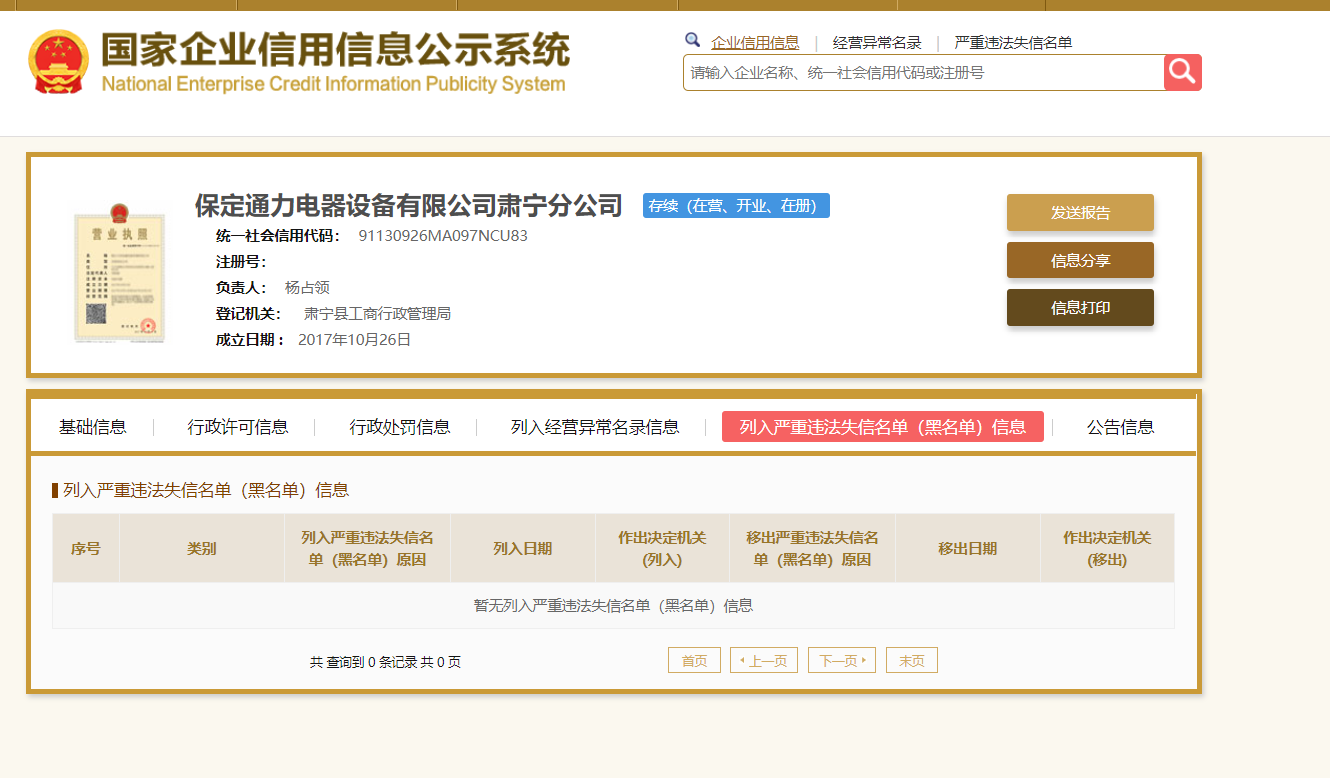Click the national emblem logo
Viewport: 1330px width, 778px height.
59,62
